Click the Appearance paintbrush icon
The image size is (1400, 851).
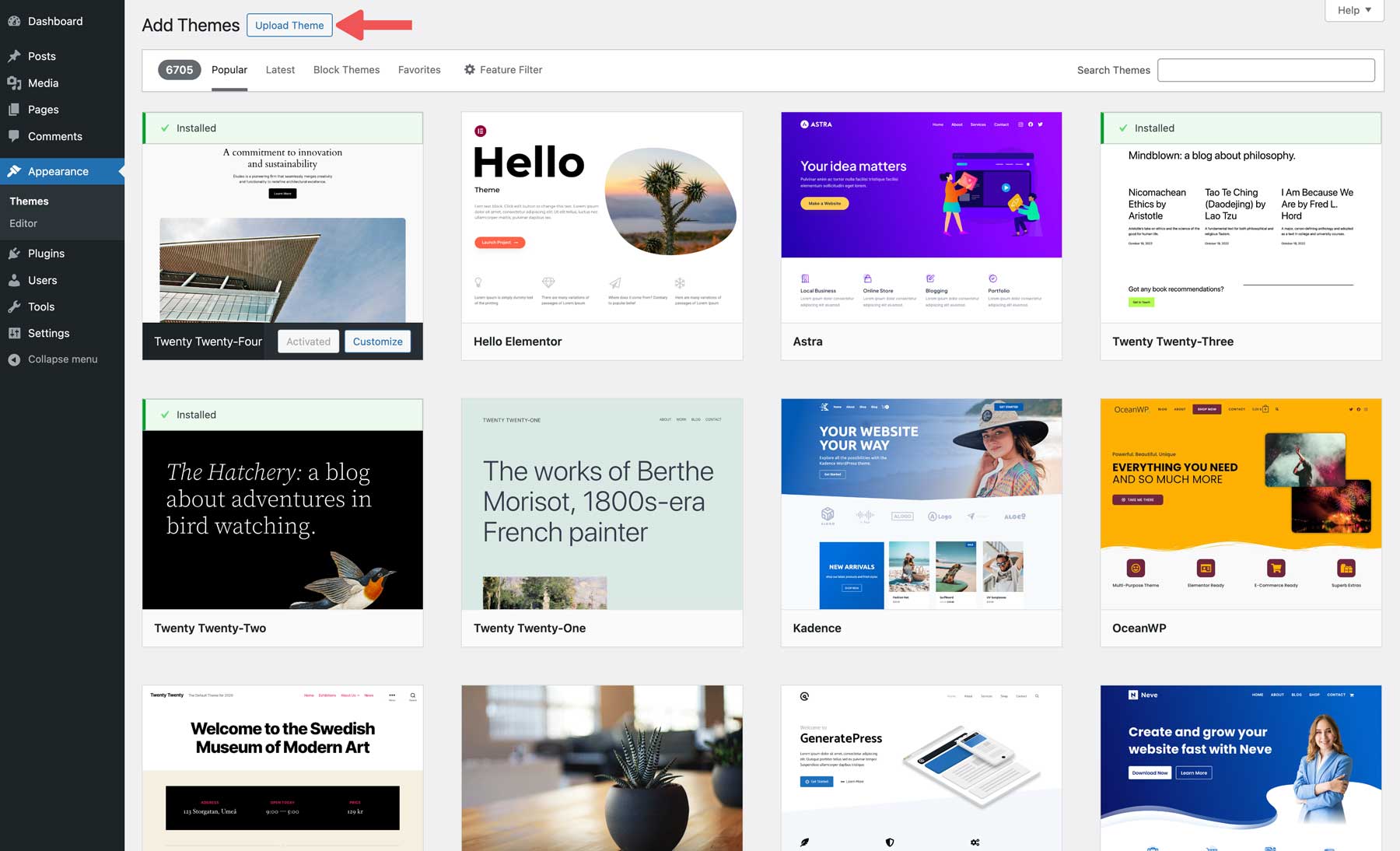click(x=14, y=171)
